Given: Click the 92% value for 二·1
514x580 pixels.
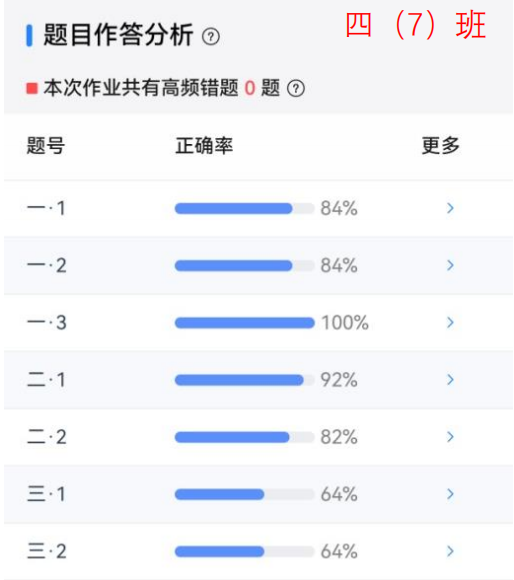Looking at the screenshot, I should pos(339,380).
